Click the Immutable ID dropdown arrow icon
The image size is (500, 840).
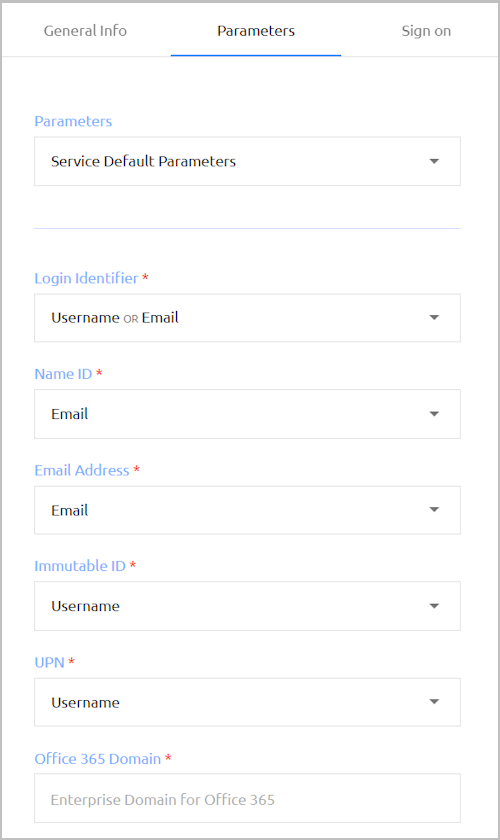point(434,606)
